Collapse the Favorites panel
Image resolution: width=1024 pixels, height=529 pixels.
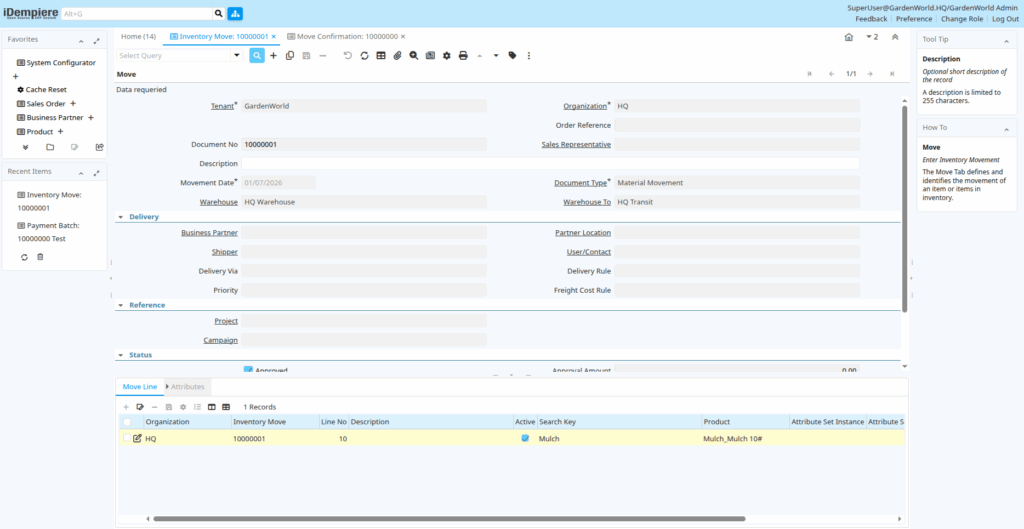click(81, 40)
